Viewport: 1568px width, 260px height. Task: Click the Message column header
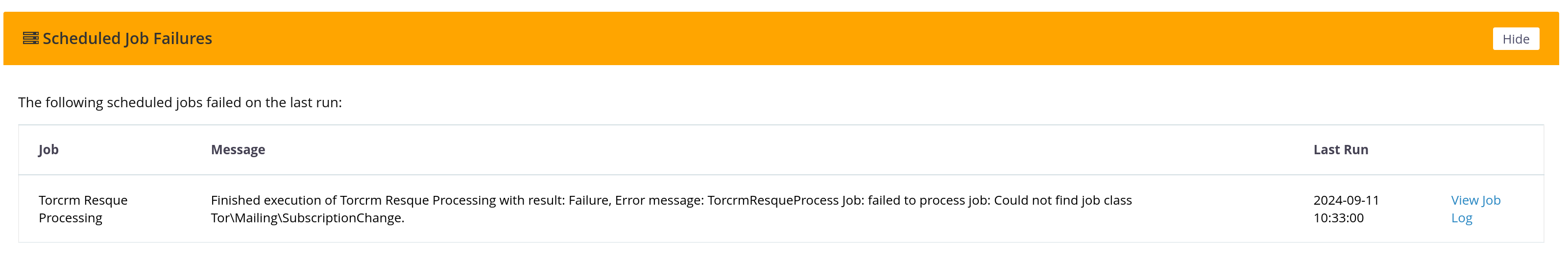coord(238,150)
